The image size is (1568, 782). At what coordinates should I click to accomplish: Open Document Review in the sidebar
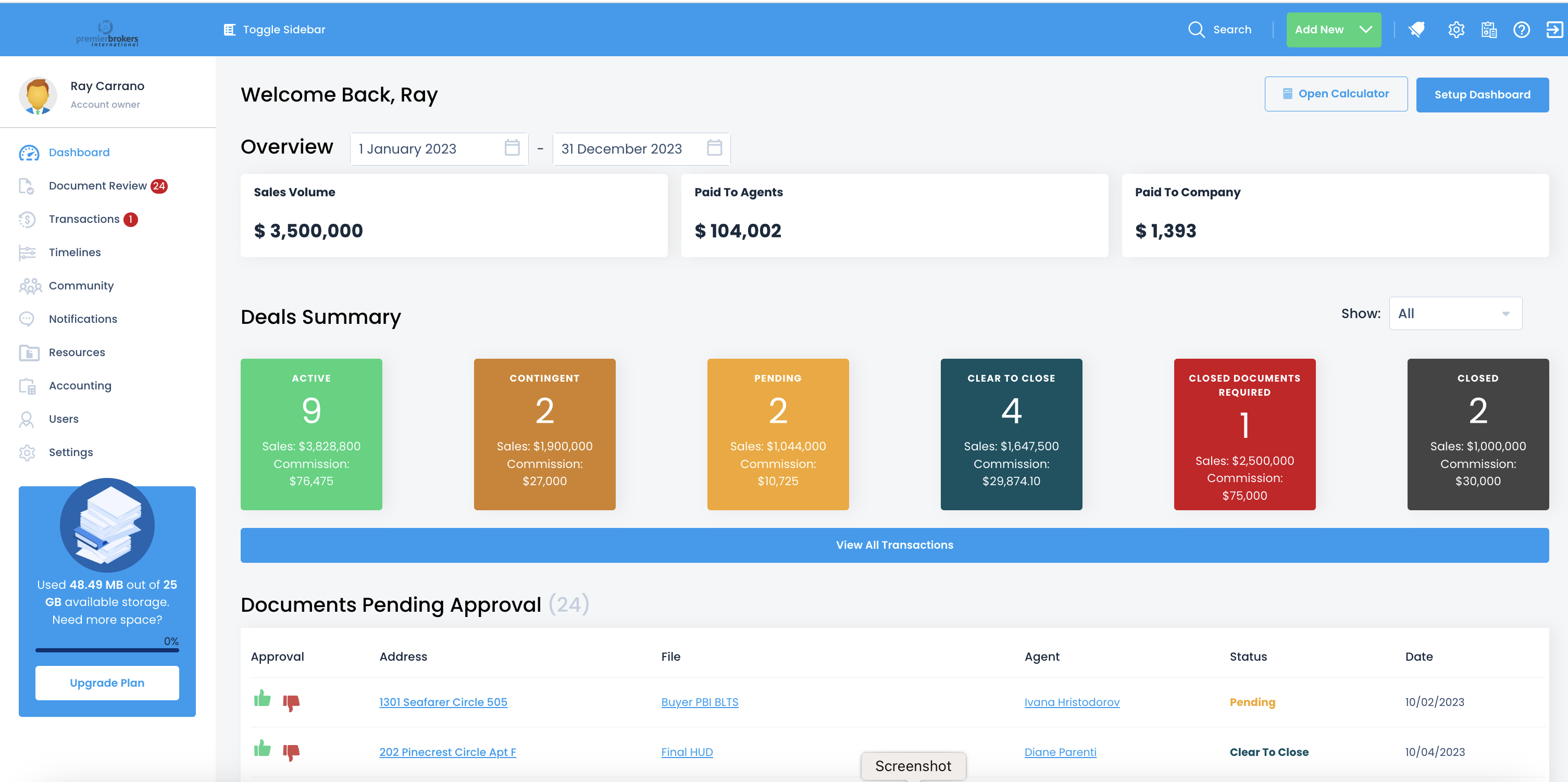tap(97, 186)
